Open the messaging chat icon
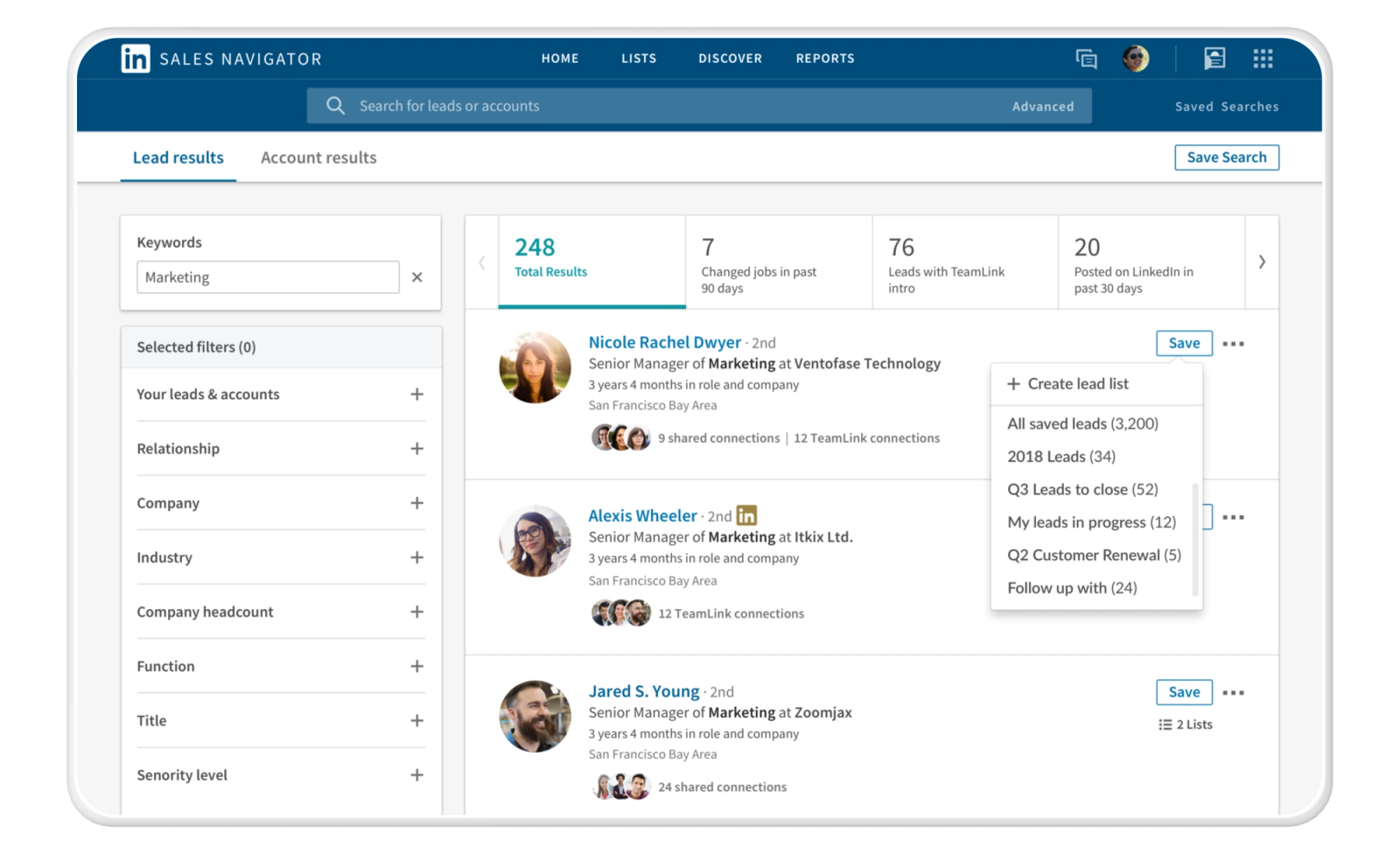 [1086, 59]
